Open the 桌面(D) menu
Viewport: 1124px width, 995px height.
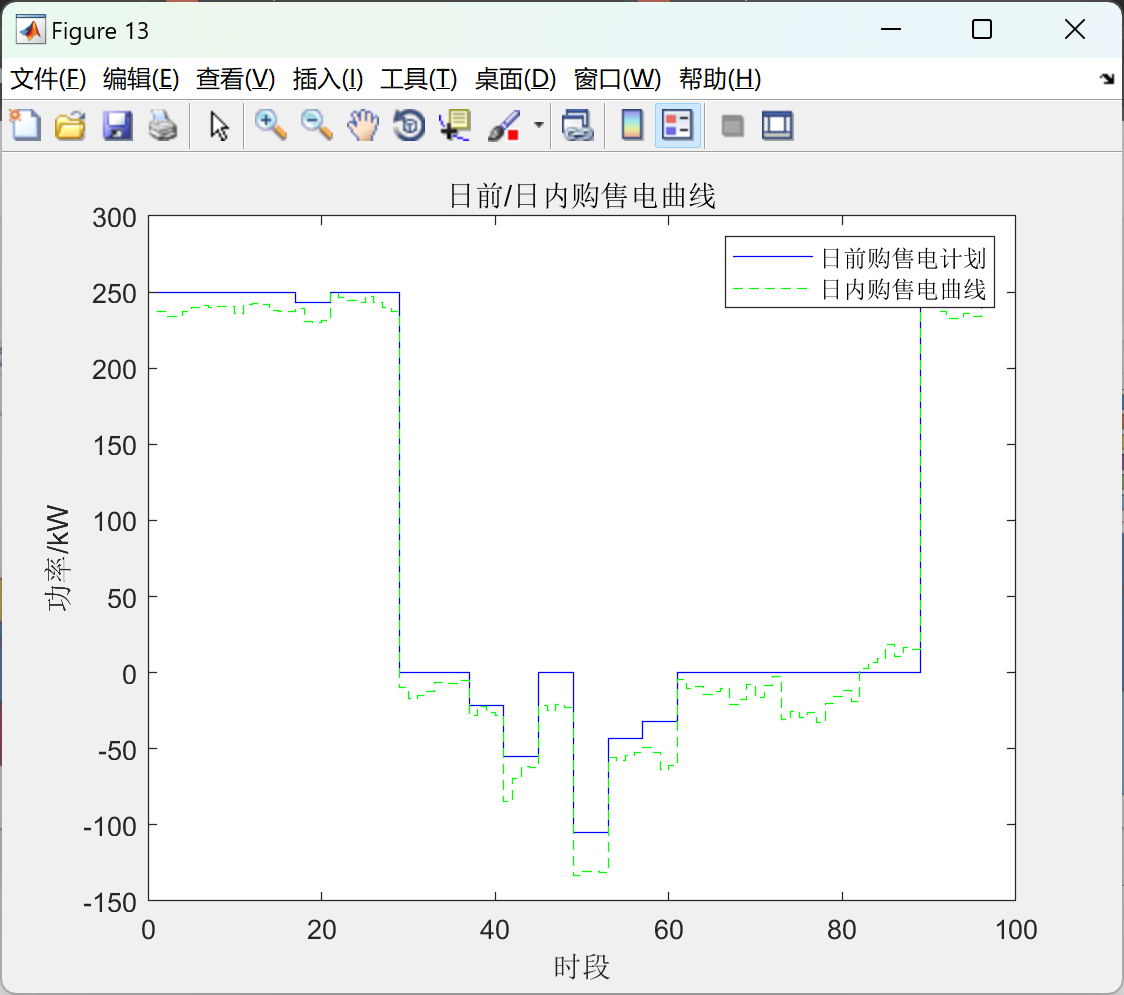pos(515,79)
